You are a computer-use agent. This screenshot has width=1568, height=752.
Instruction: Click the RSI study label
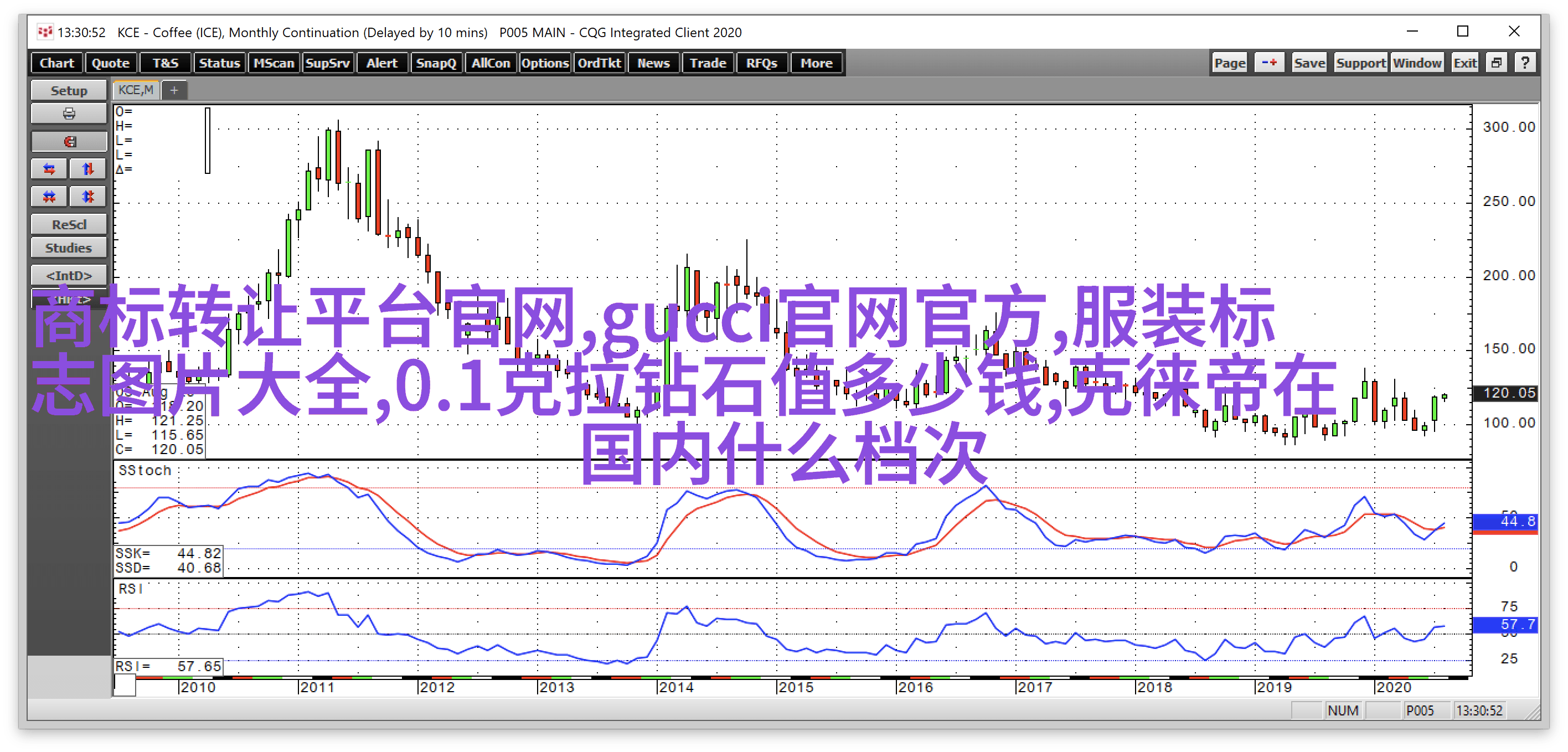131,589
